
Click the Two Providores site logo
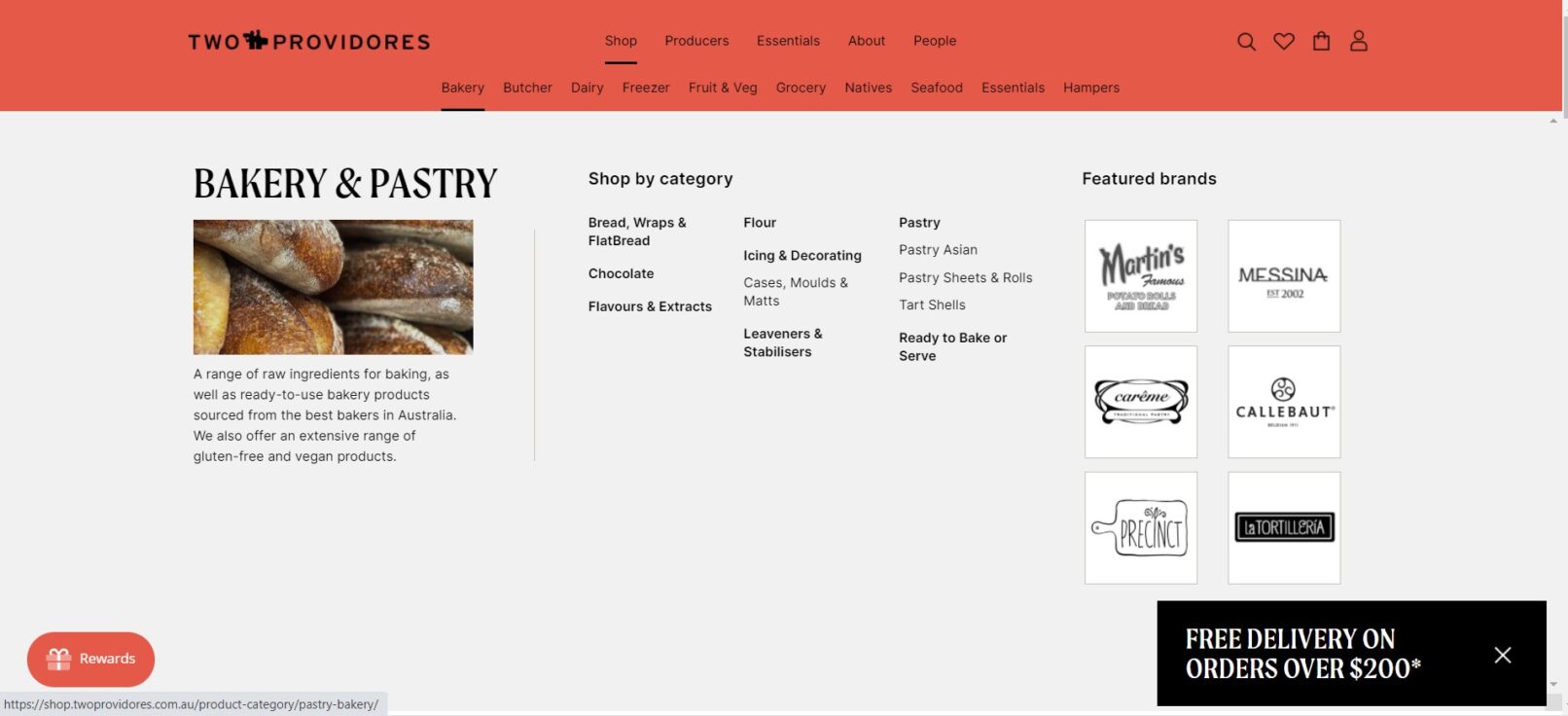click(308, 41)
